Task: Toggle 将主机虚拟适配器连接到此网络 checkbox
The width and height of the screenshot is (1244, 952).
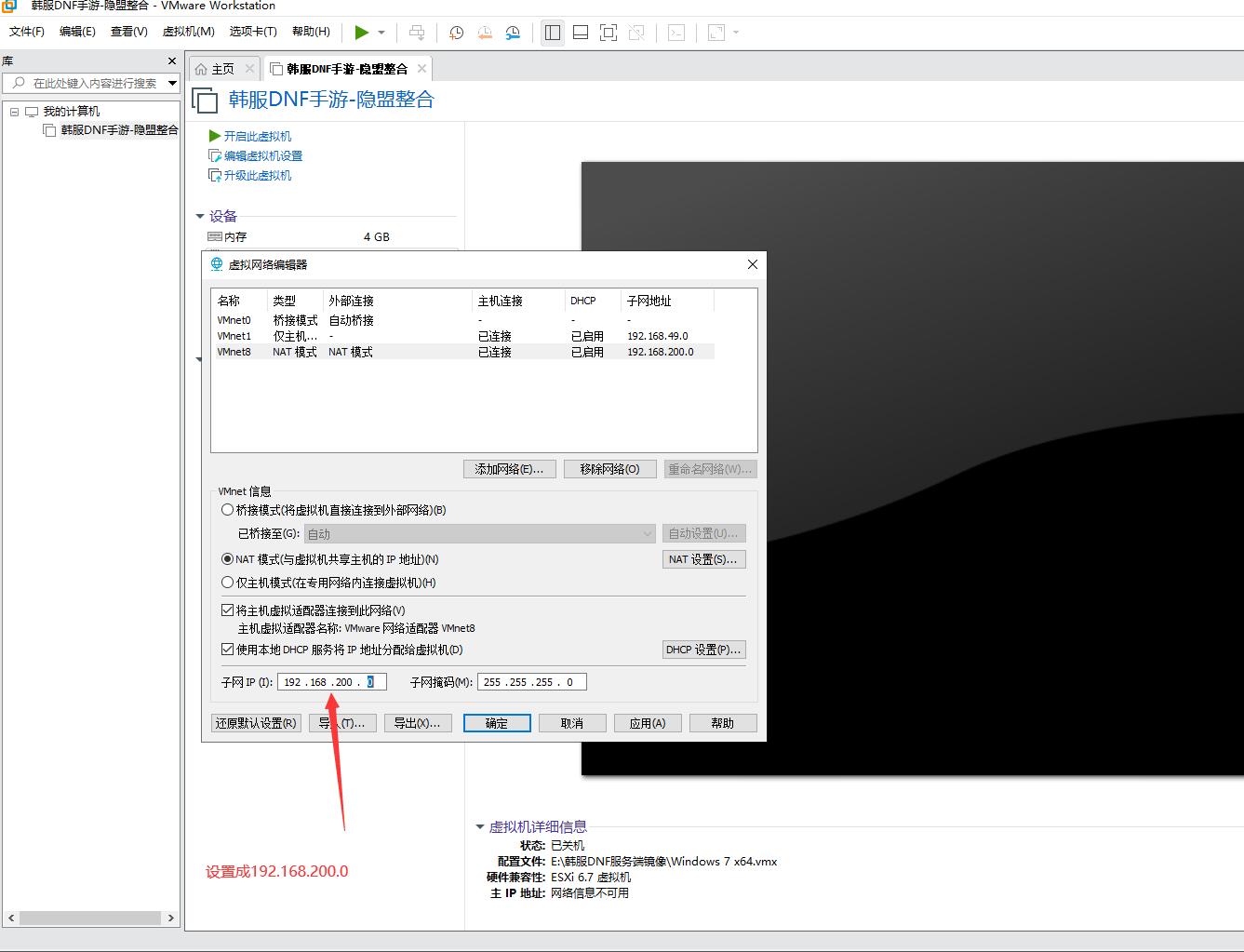Action: pyautogui.click(x=228, y=610)
